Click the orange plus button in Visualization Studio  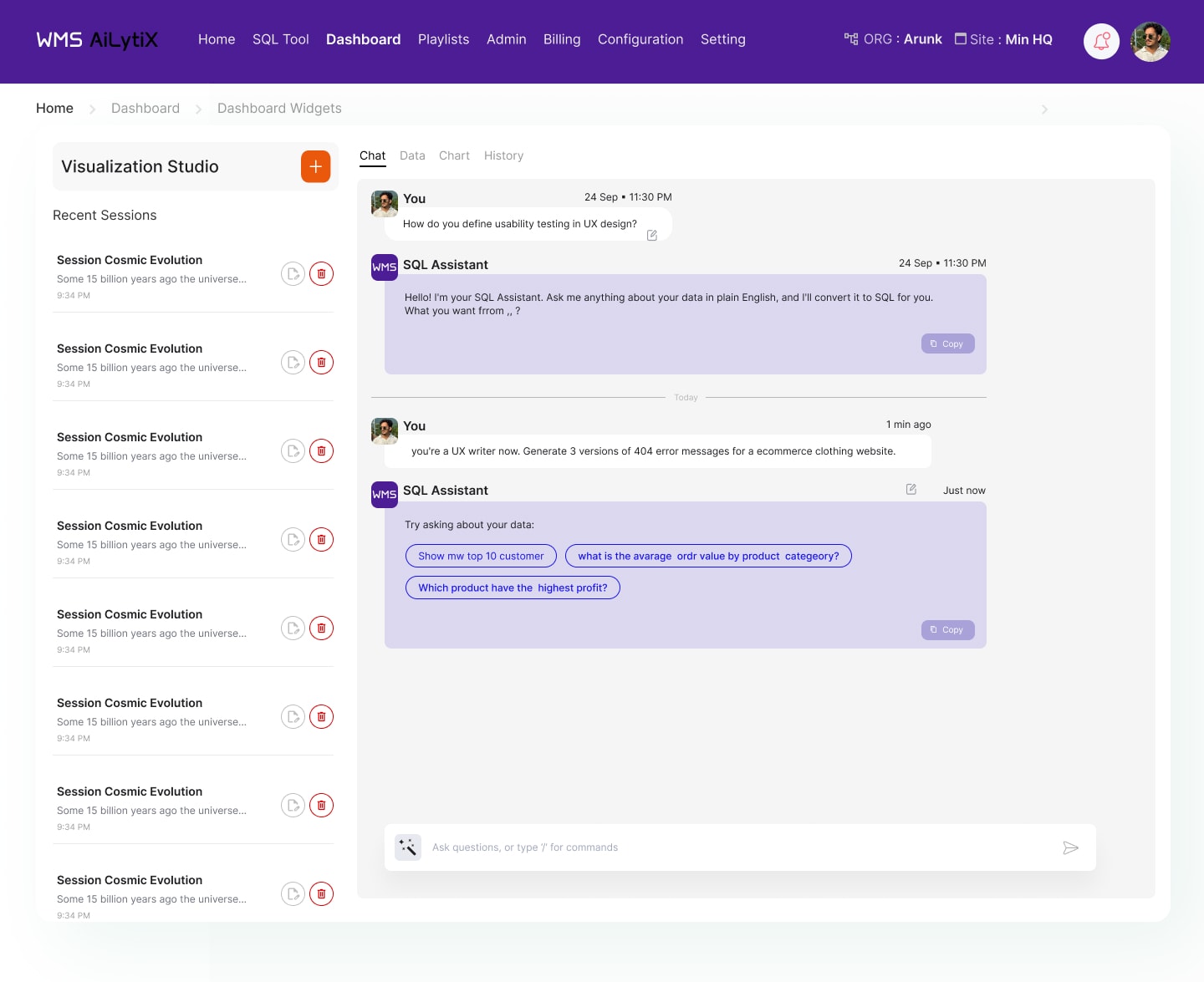315,166
